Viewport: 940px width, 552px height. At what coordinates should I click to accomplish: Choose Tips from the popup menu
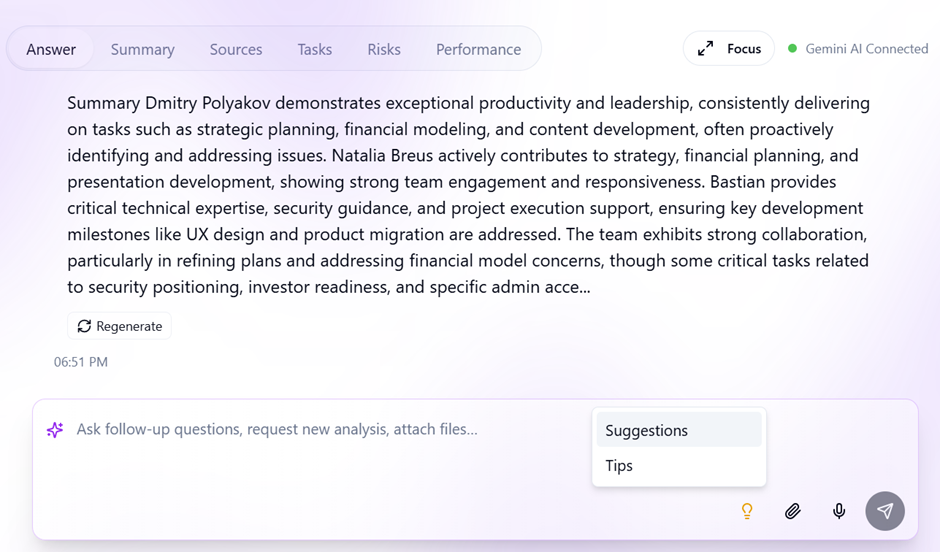pos(679,465)
